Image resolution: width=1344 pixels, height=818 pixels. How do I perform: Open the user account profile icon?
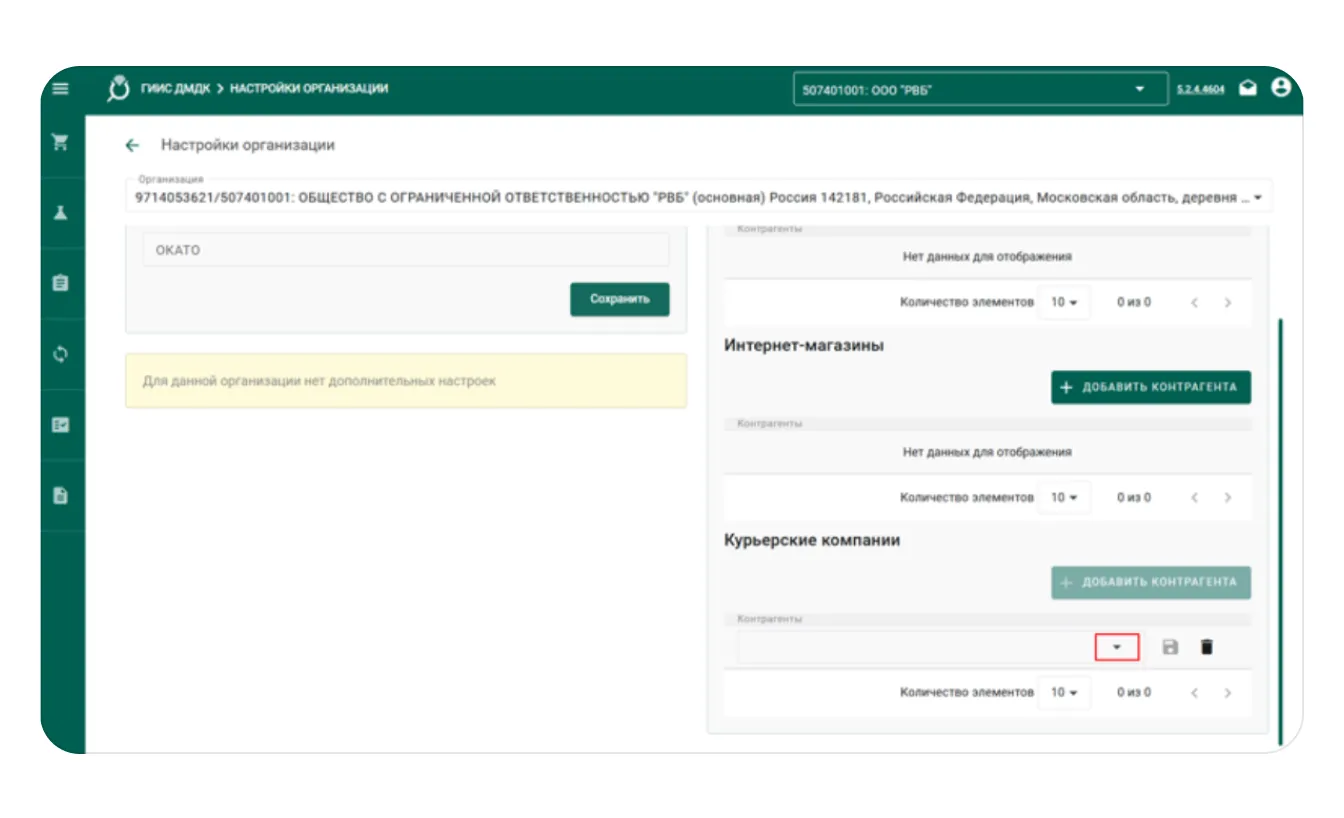pos(1280,88)
